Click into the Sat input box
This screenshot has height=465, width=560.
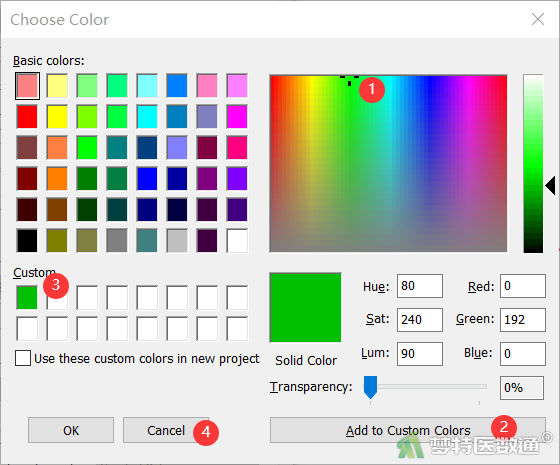click(420, 320)
